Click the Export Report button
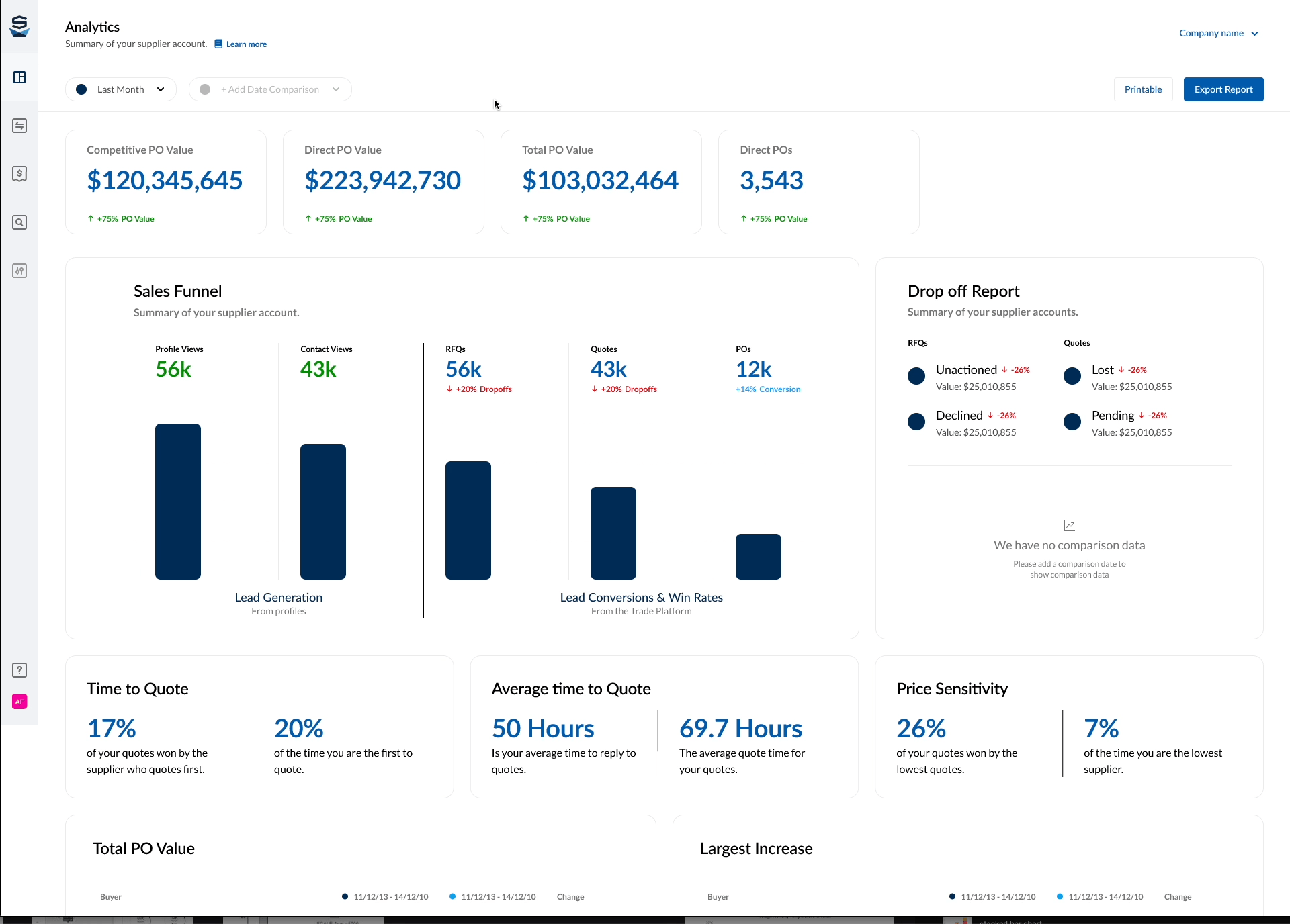Screen dimensions: 1290x924 tap(1223, 89)
